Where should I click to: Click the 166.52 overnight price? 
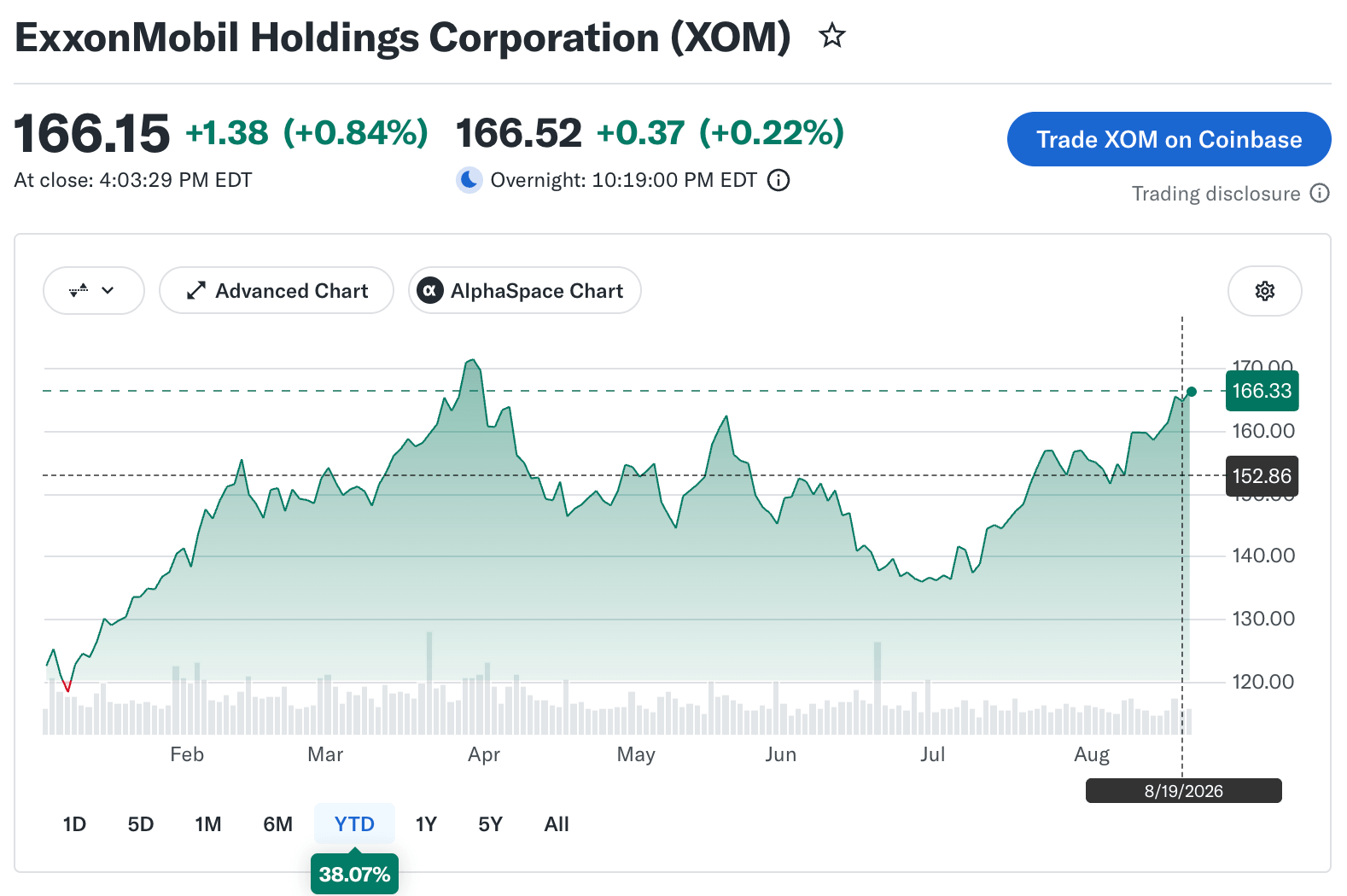tap(519, 133)
